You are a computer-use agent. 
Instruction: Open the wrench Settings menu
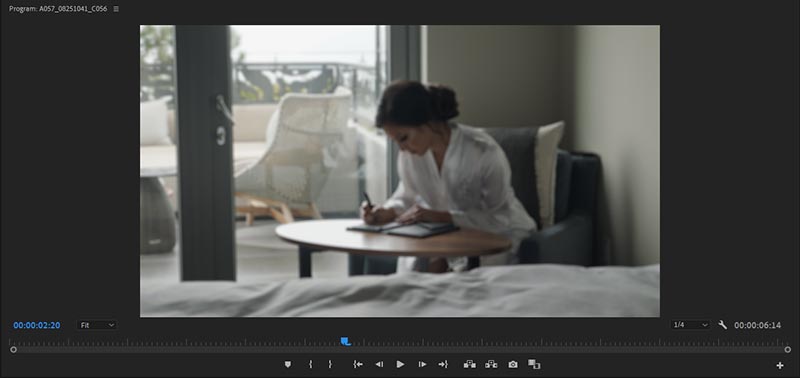(722, 325)
